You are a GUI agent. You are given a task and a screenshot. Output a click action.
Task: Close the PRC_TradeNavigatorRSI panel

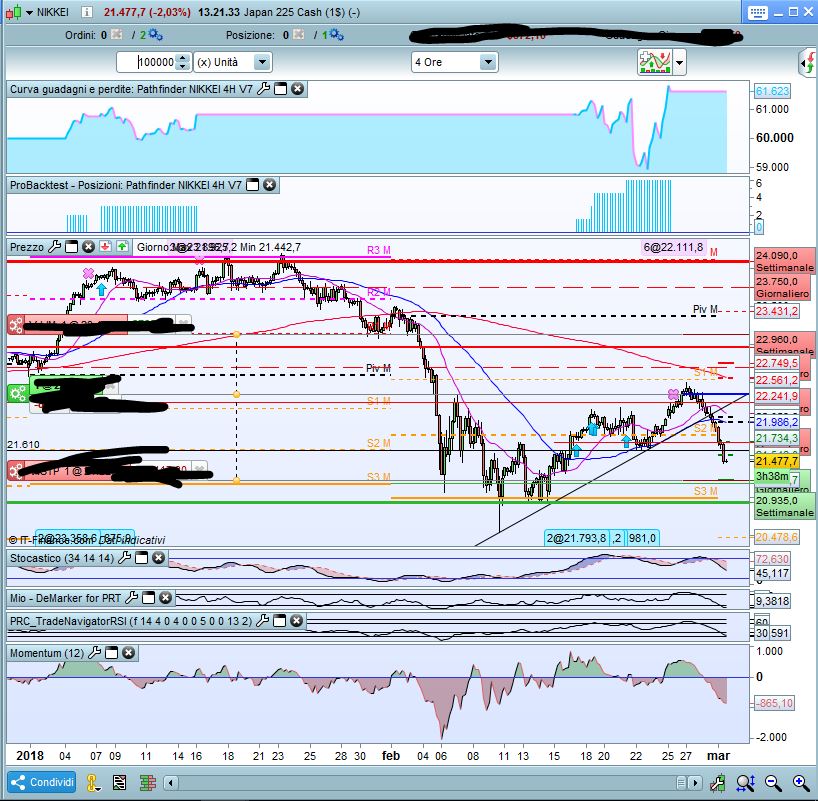click(x=296, y=620)
